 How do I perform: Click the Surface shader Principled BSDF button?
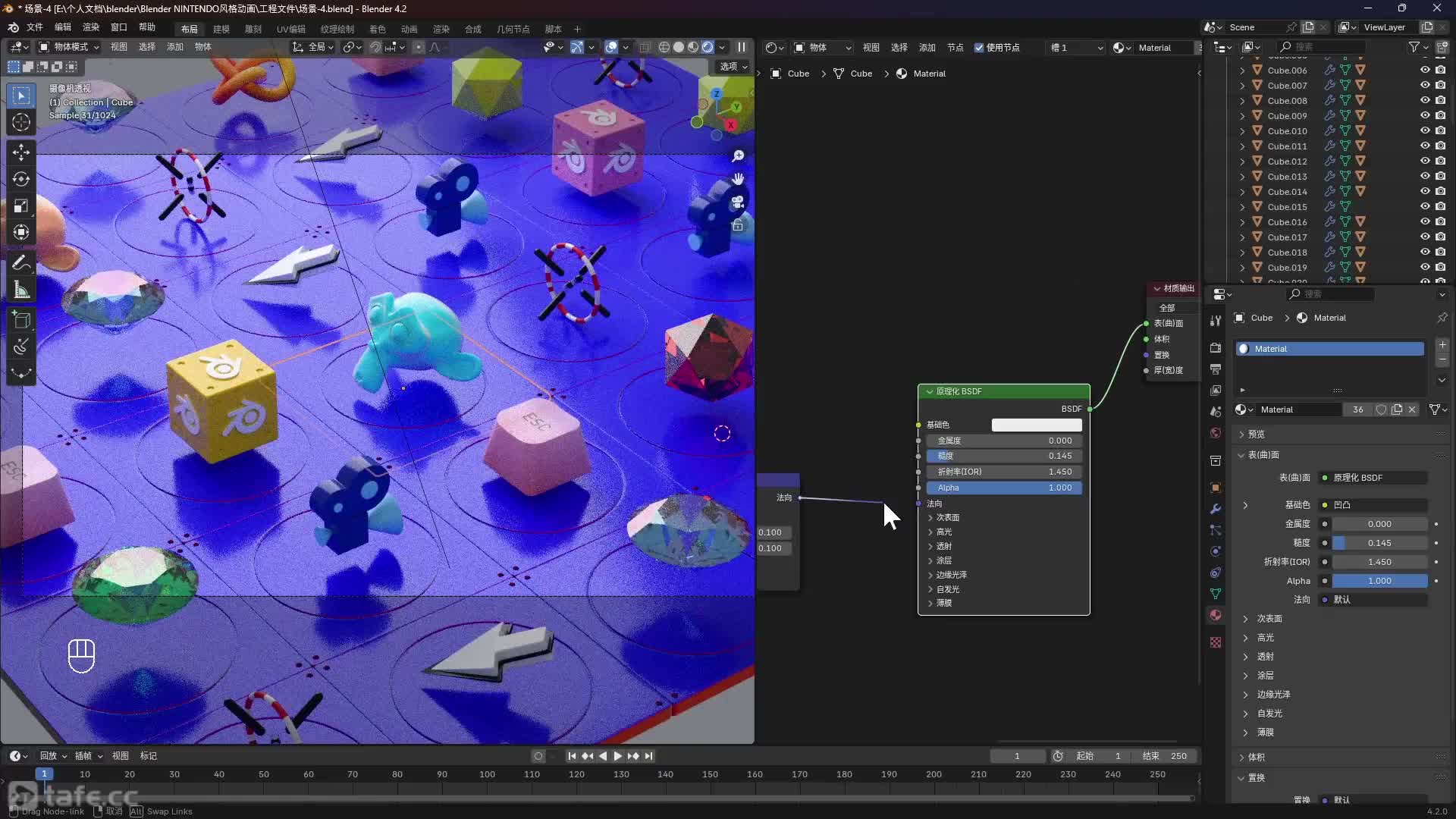(1373, 478)
